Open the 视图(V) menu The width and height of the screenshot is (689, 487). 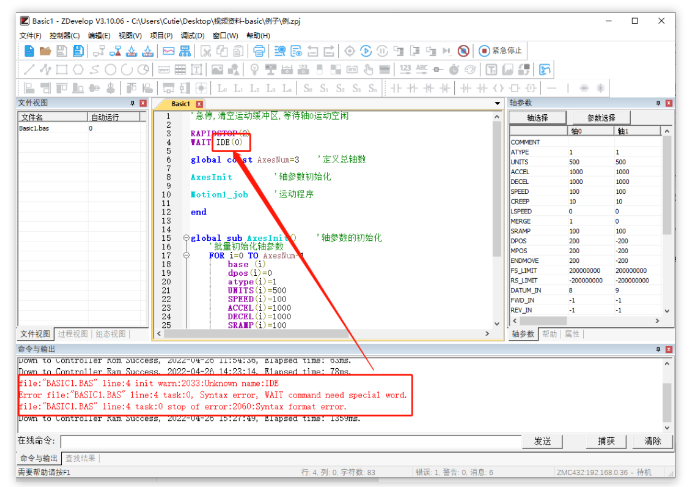click(130, 36)
